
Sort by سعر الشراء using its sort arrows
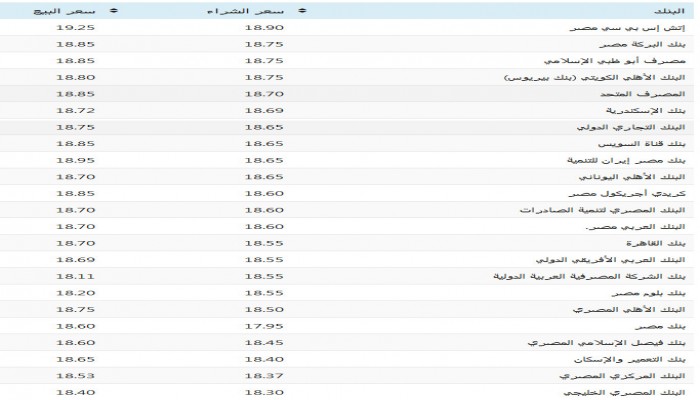click(302, 11)
